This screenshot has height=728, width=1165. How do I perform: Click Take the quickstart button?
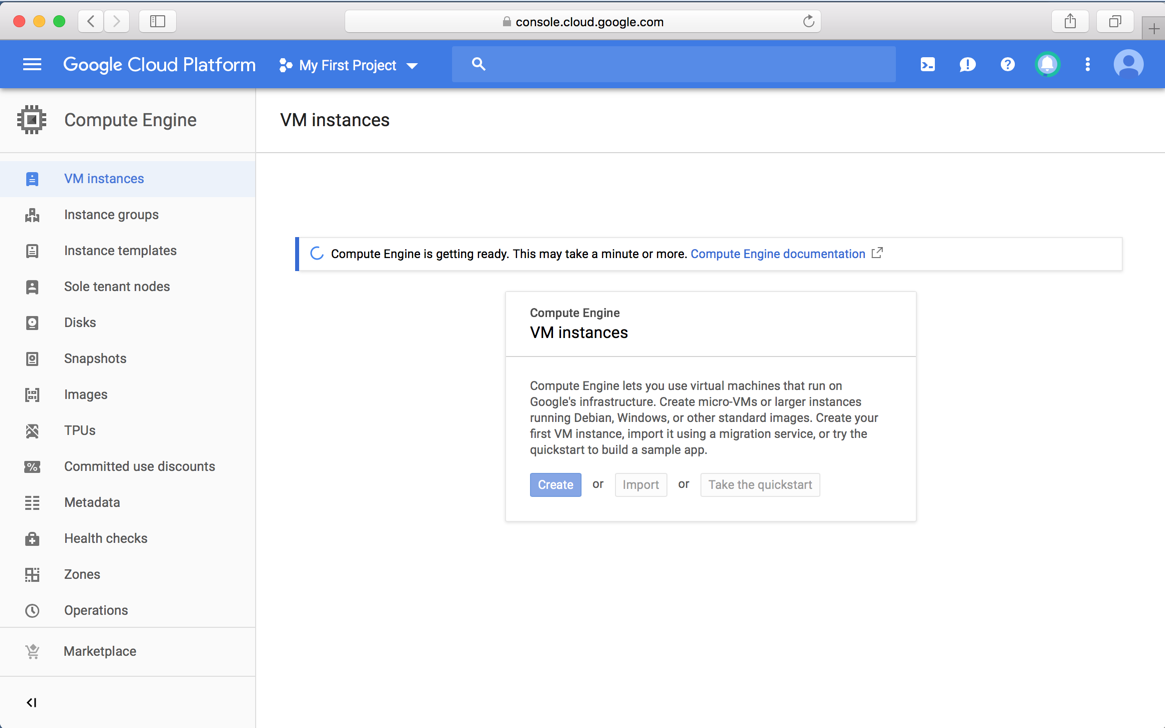pos(760,484)
